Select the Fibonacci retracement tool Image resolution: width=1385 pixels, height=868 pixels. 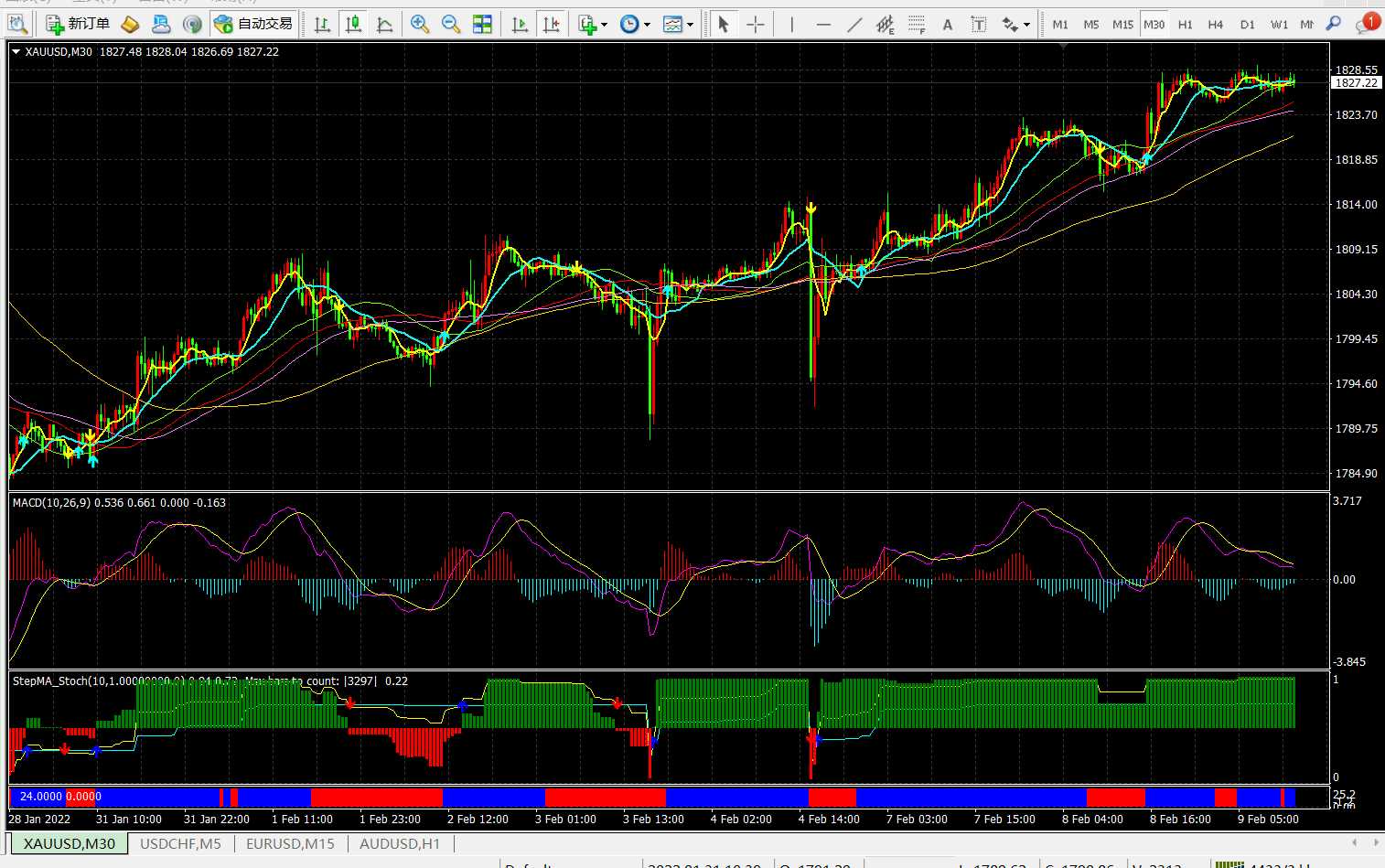point(916,25)
